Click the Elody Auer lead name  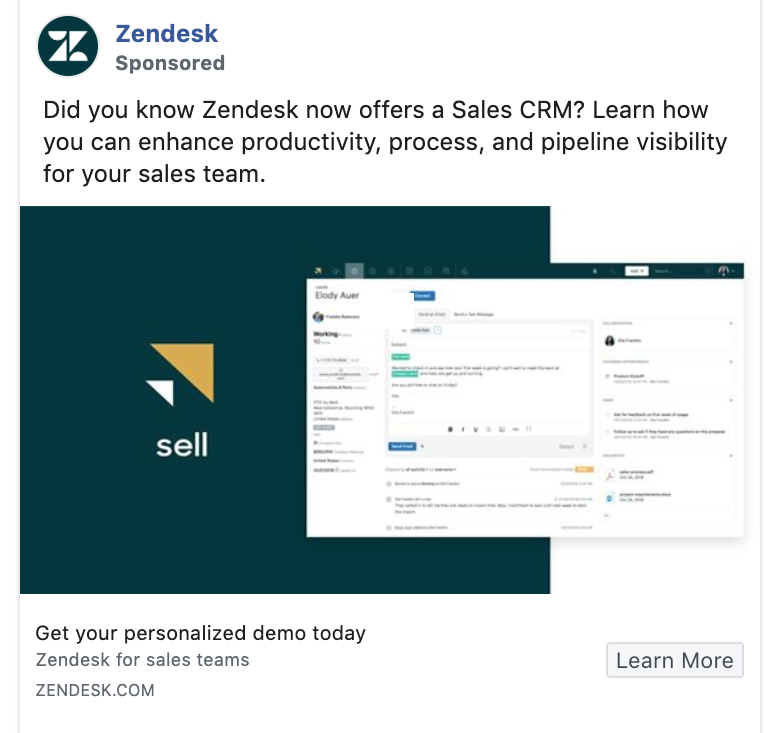click(x=337, y=295)
